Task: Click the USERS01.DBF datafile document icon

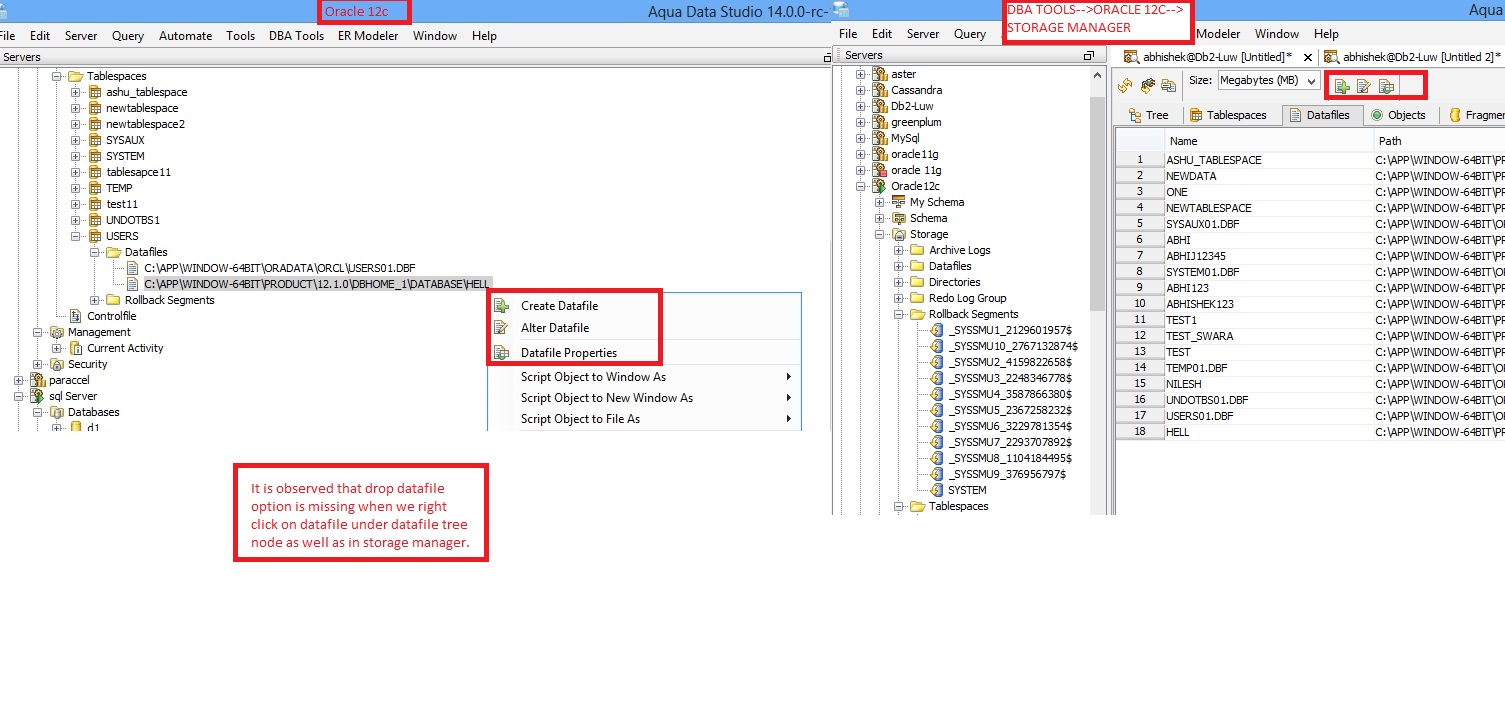Action: (x=133, y=268)
